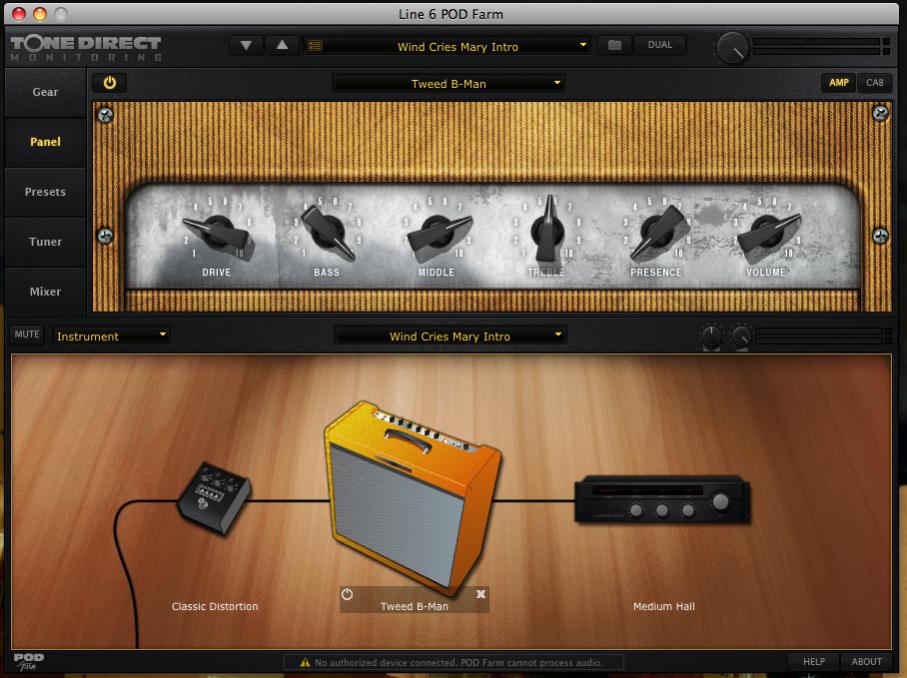Adjust the master output knob
Screen dimensions: 907x678
click(x=732, y=47)
